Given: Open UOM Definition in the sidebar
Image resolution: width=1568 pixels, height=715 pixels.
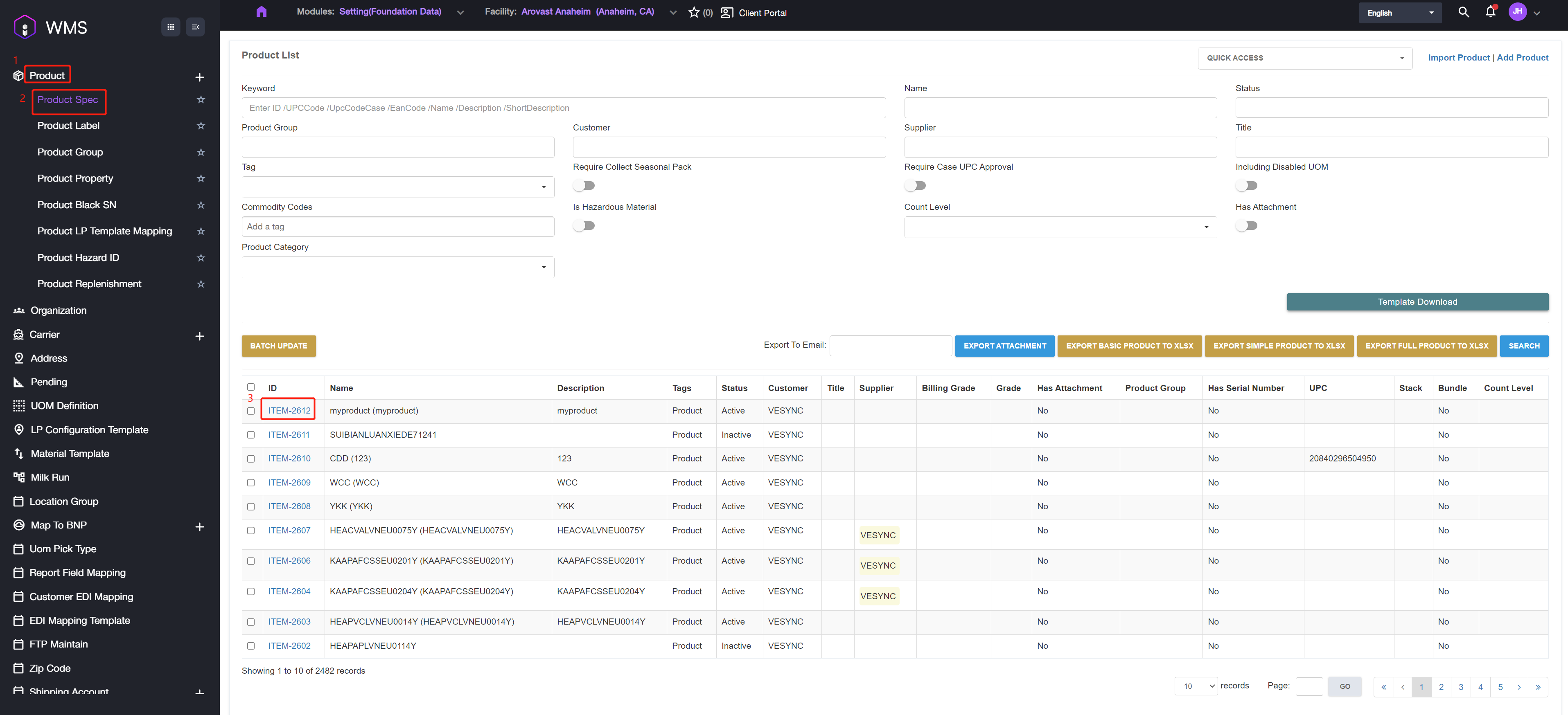Looking at the screenshot, I should coord(65,406).
